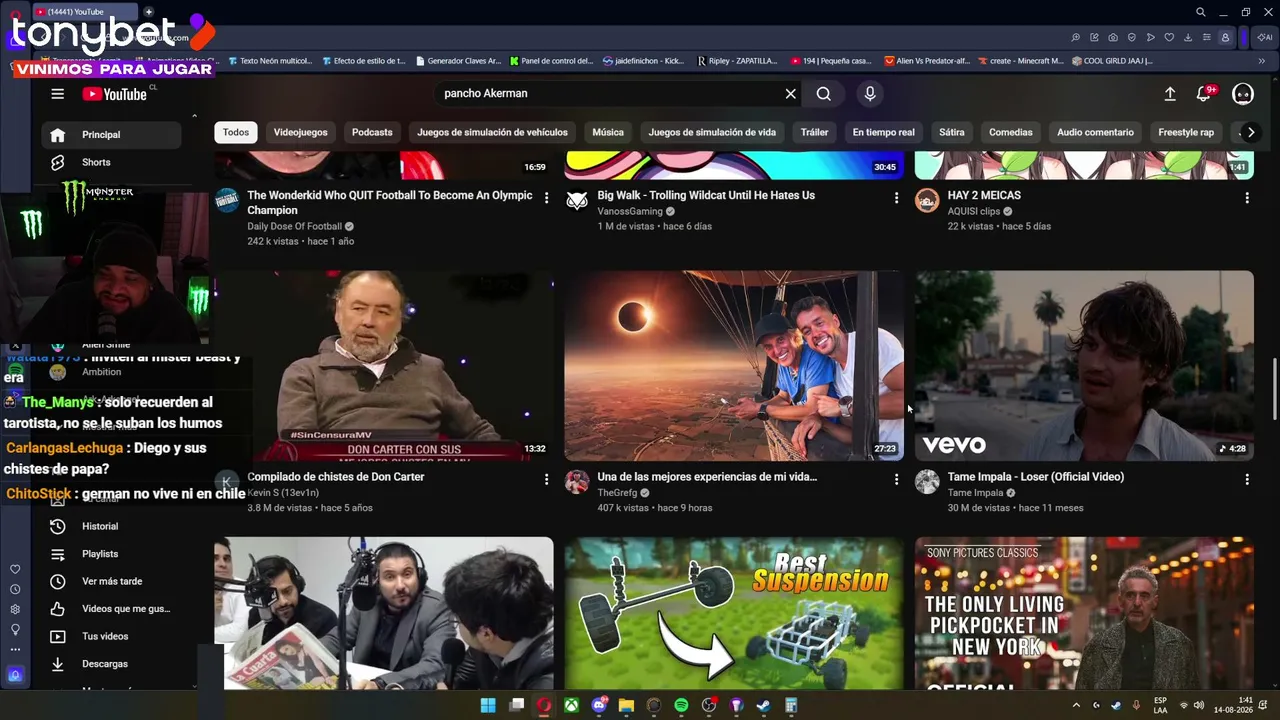
Task: Open YouTube notifications bell
Action: (1204, 94)
